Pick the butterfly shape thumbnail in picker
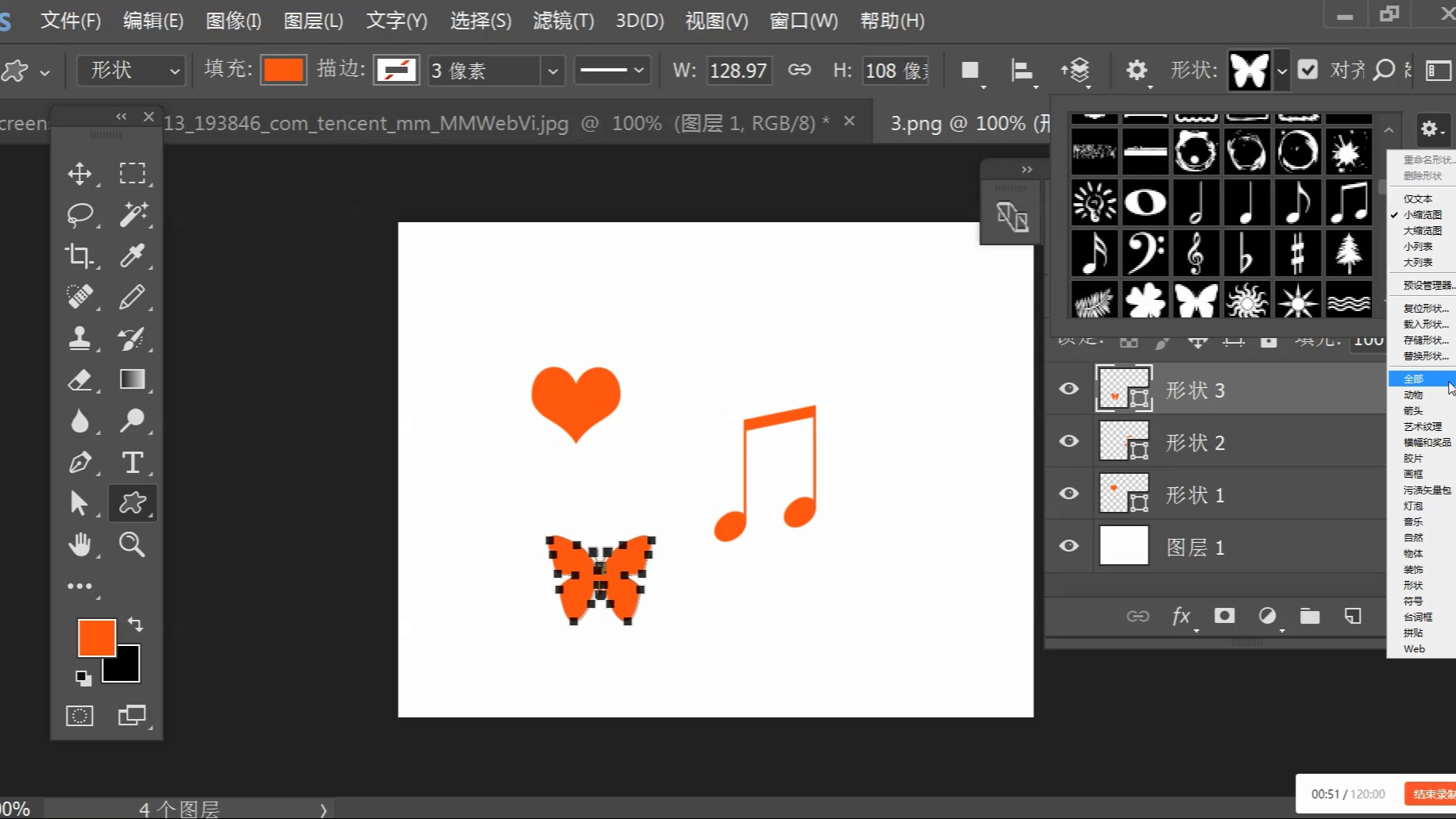1456x819 pixels. [x=1196, y=301]
